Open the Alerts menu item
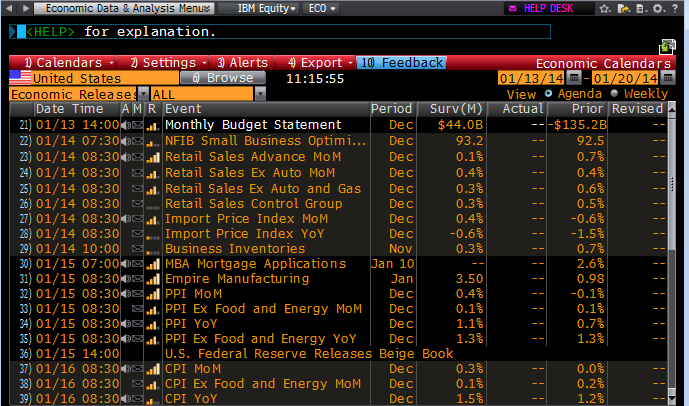 click(242, 63)
